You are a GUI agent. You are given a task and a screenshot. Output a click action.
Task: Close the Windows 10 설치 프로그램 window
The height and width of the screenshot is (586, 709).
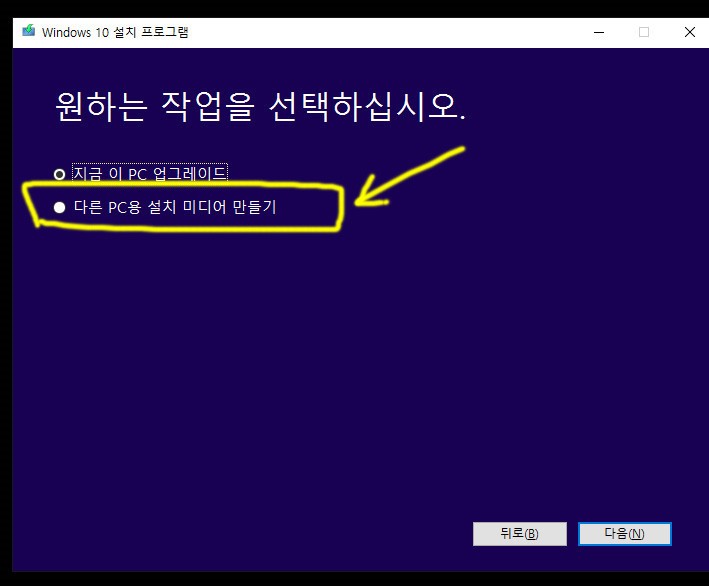tap(690, 33)
